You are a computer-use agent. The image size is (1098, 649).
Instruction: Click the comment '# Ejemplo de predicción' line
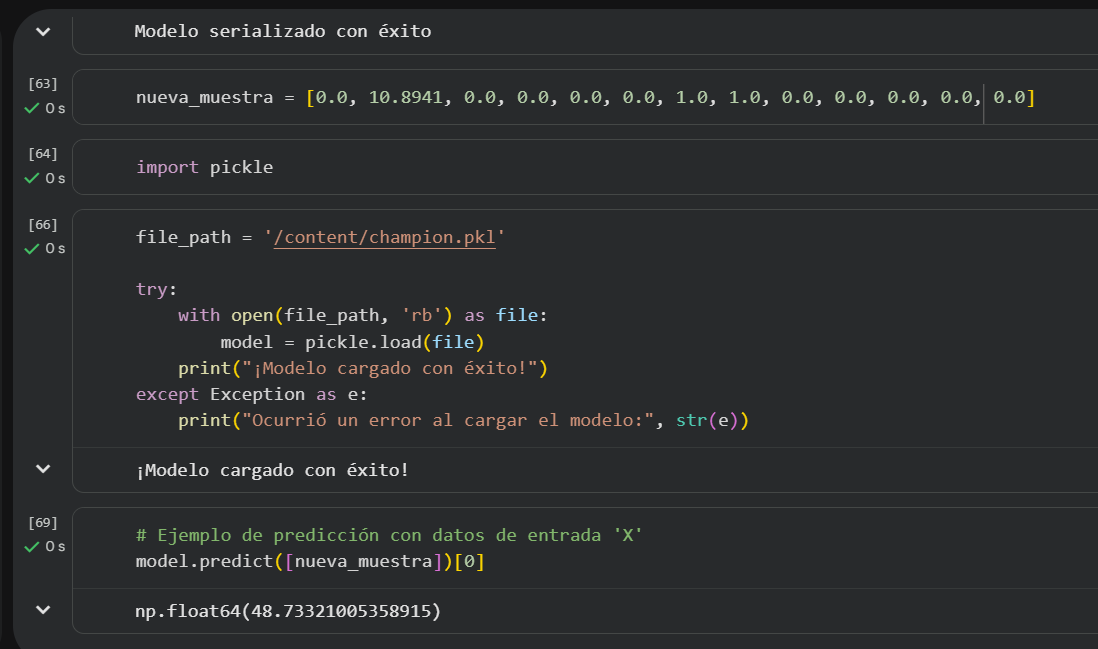pyautogui.click(x=389, y=536)
